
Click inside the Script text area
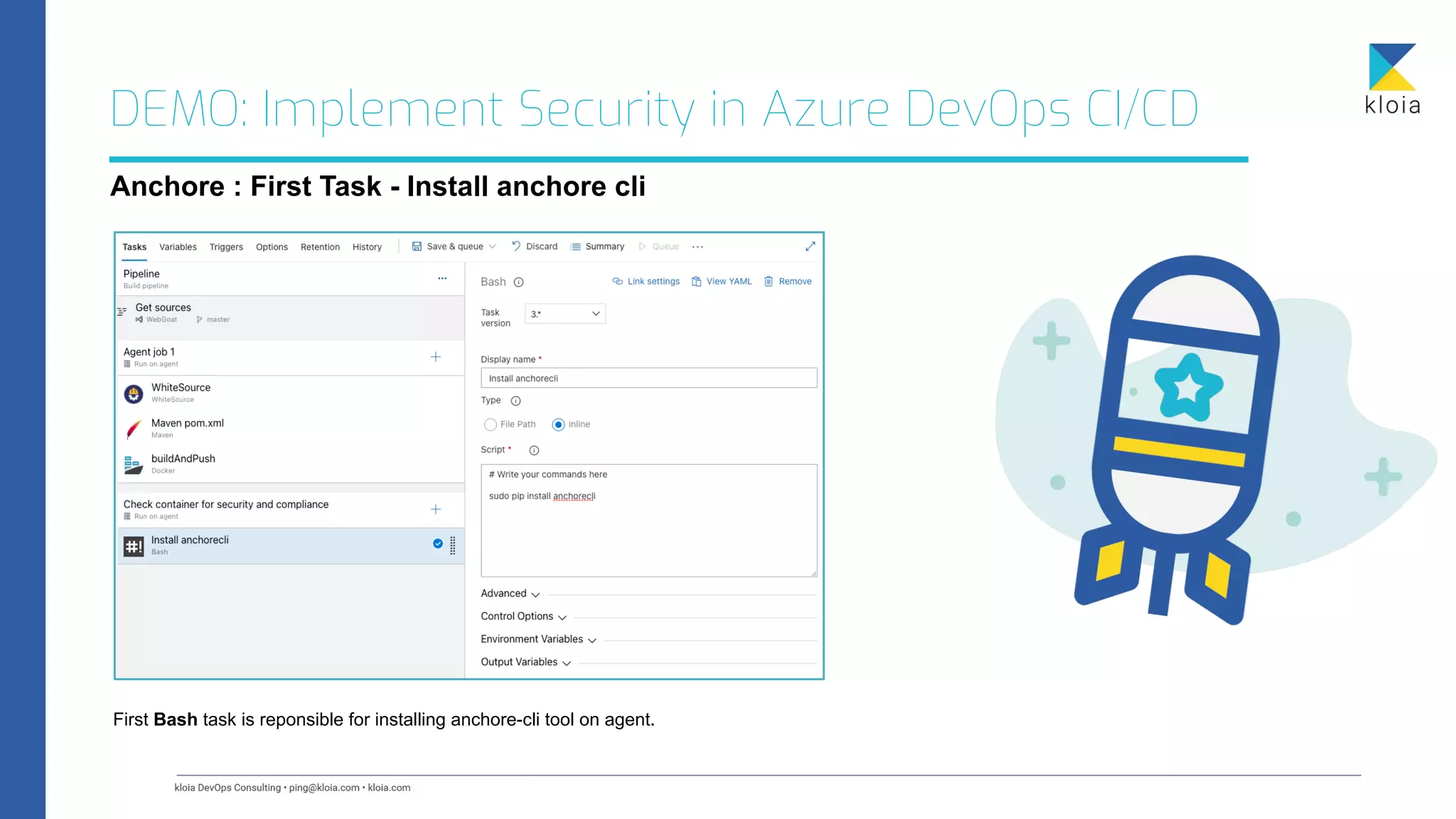coord(649,520)
